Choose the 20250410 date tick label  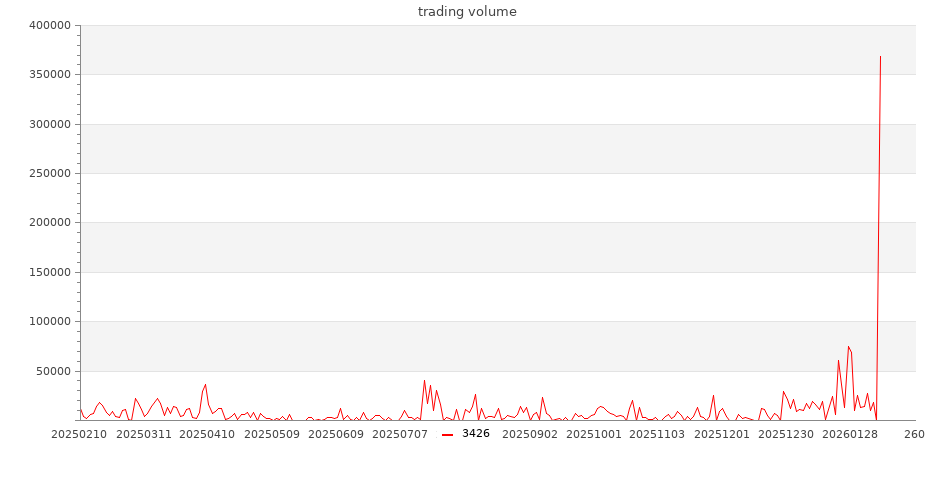click(x=207, y=434)
